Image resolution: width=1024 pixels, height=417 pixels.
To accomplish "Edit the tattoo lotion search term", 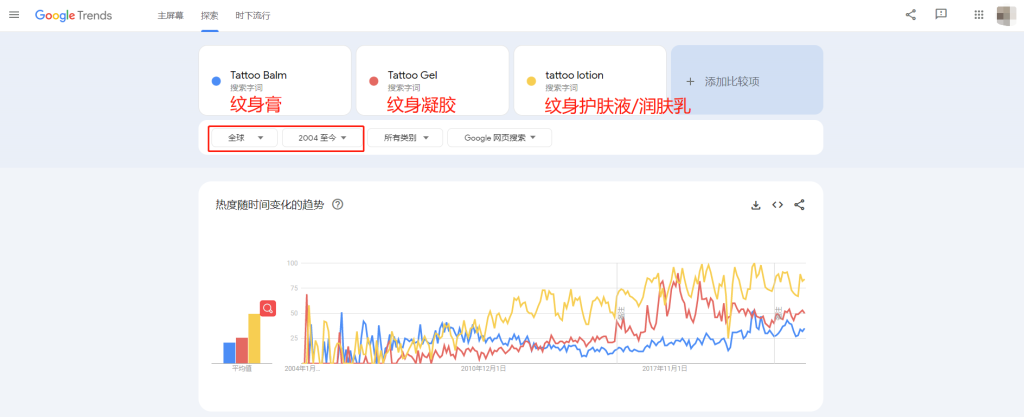I will pos(574,75).
